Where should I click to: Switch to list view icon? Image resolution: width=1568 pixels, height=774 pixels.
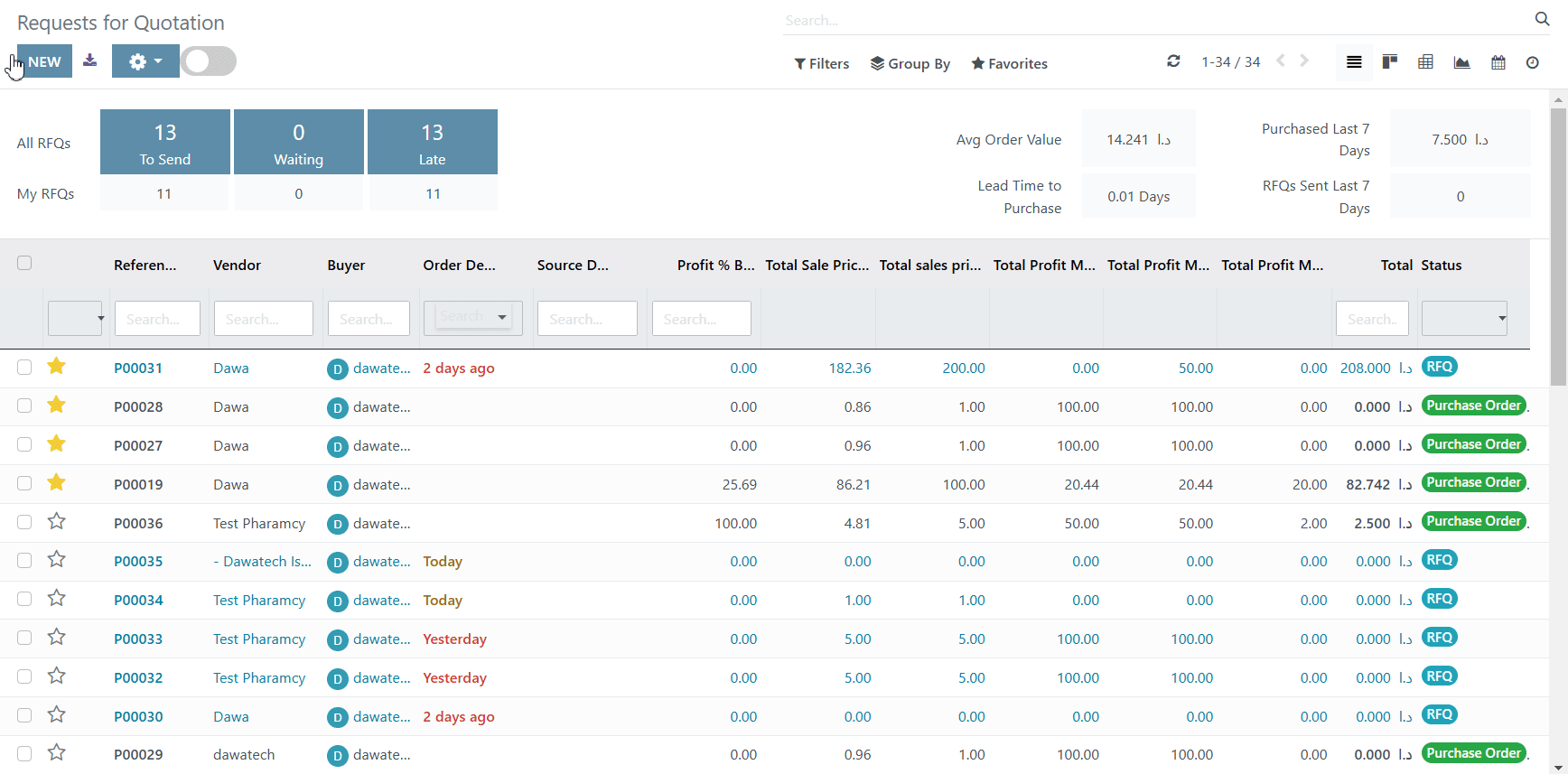1354,62
